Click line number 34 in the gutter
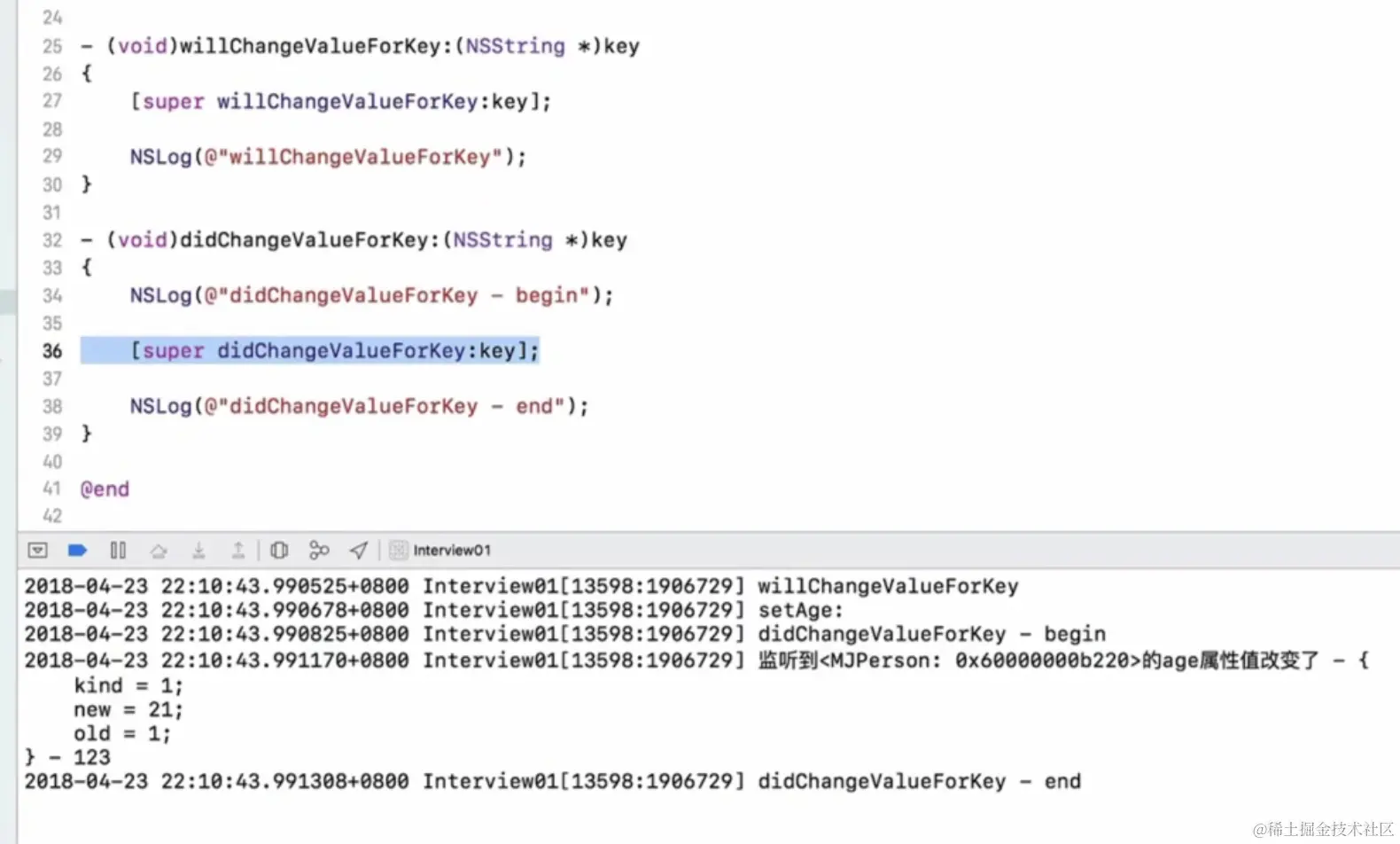This screenshot has height=844, width=1400. pos(52,295)
